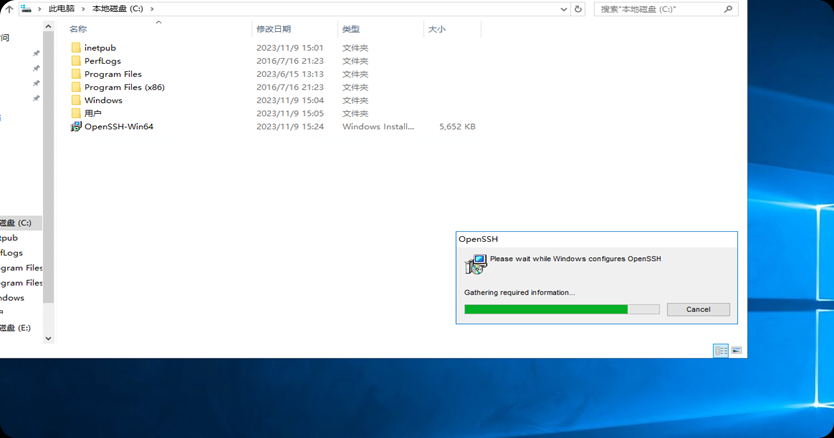Click the search magnifier icon
Screen dimensions: 834x438
point(728,9)
